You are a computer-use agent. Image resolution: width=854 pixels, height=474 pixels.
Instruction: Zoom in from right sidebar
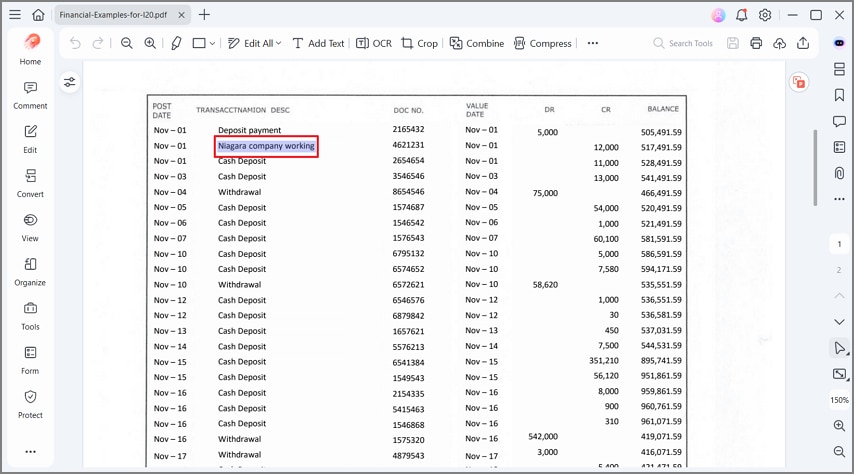(x=839, y=426)
